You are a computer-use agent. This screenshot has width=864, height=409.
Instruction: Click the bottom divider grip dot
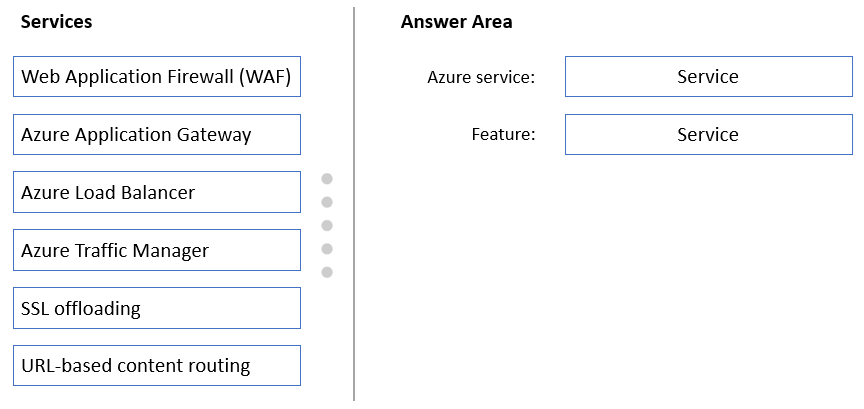(x=327, y=272)
